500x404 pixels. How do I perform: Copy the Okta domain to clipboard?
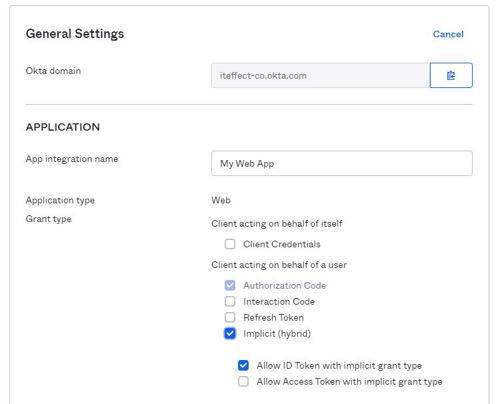(451, 75)
